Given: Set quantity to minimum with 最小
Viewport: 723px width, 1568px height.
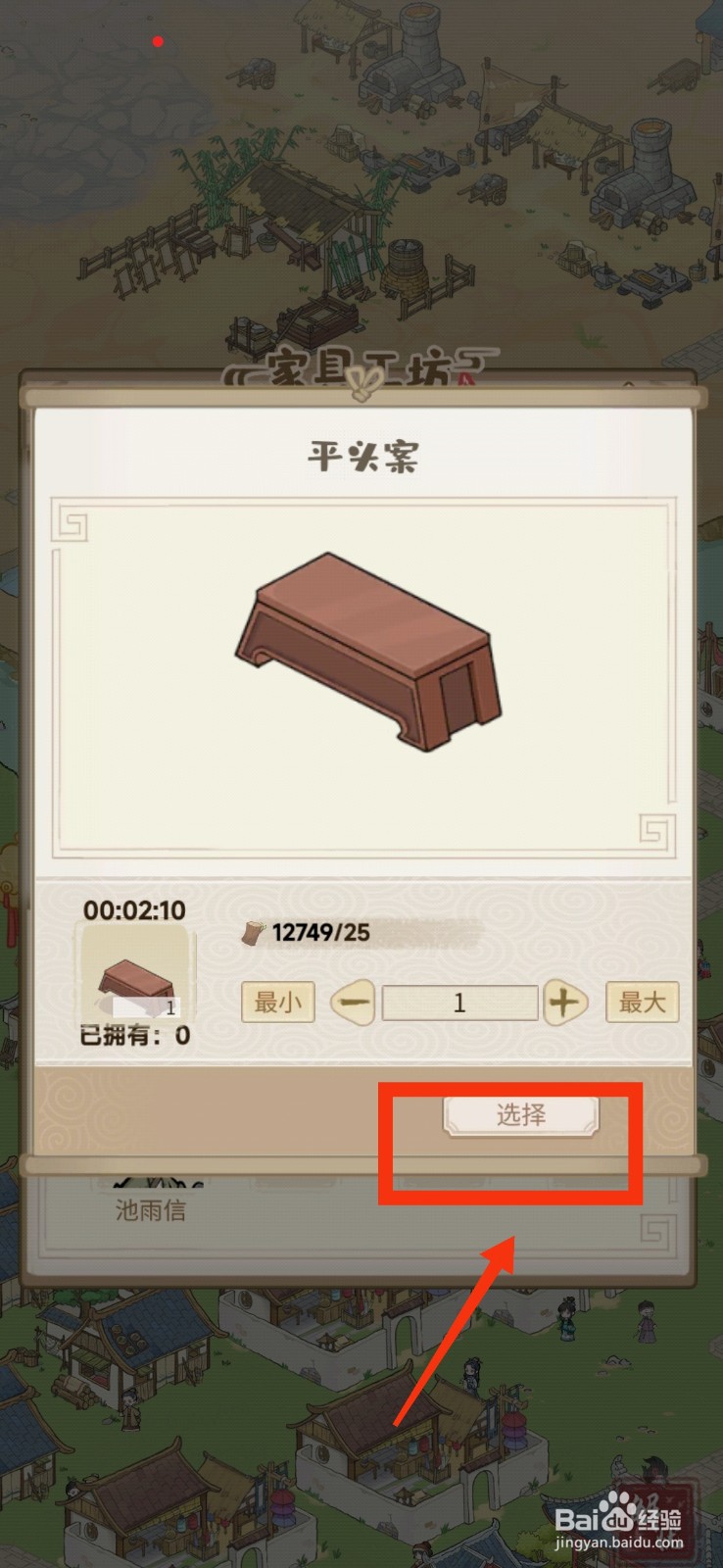Looking at the screenshot, I should click(x=277, y=1003).
